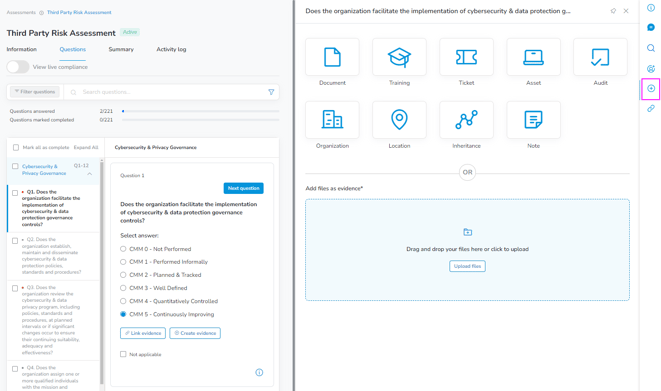
Task: Switch to the Information tab
Action: 21,49
